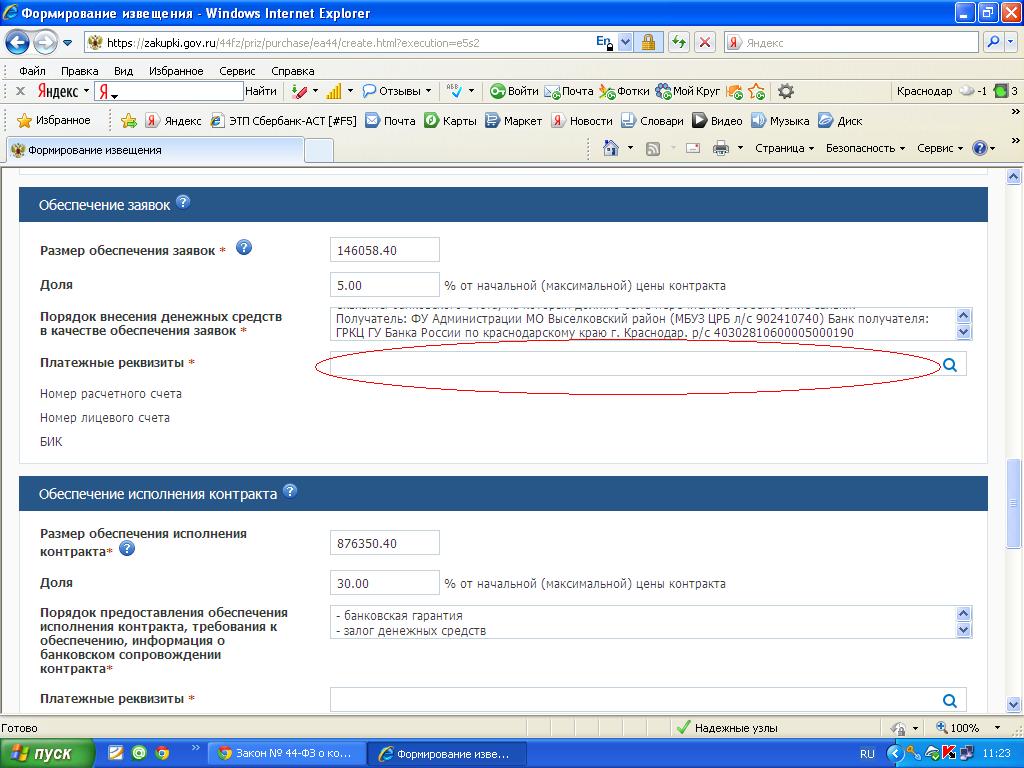Click the bid security Доля 5.00 field
The height and width of the screenshot is (768, 1024).
point(385,285)
